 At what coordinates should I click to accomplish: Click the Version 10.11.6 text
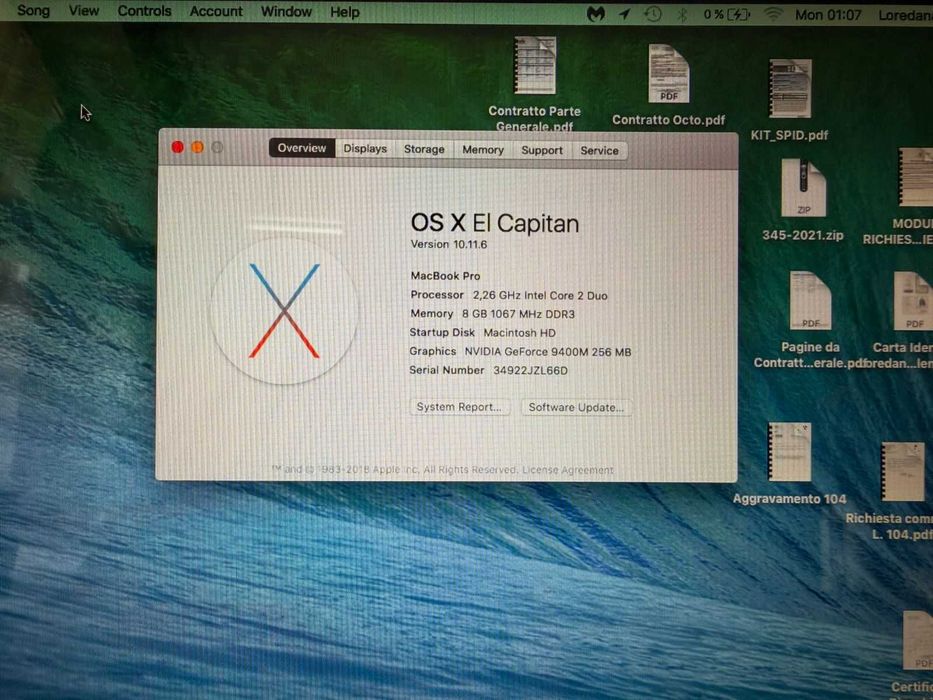click(x=449, y=245)
